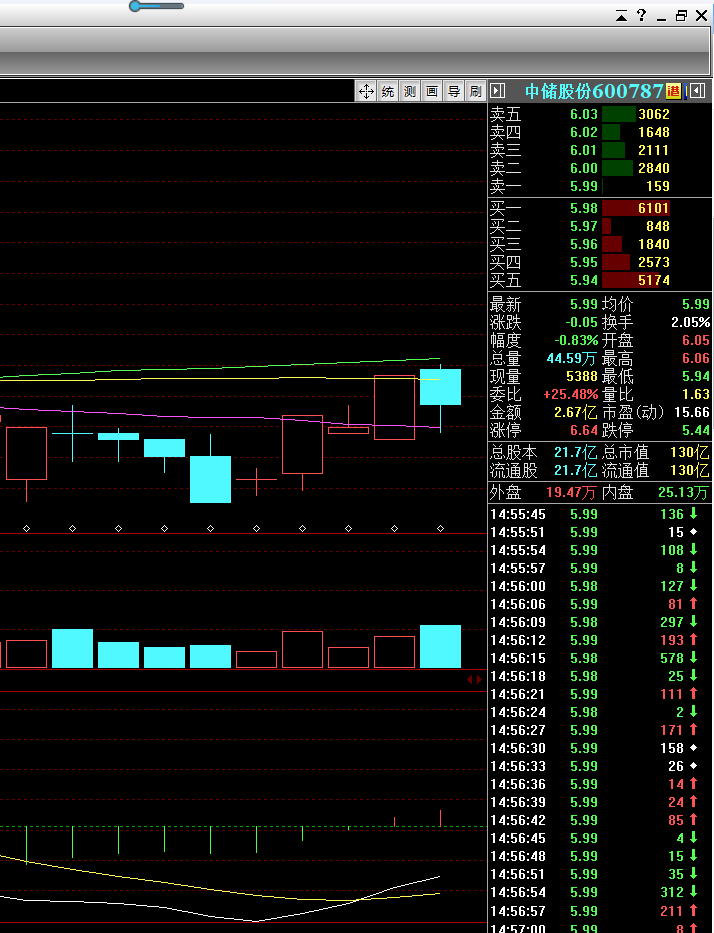This screenshot has height=933, width=714.
Task: Select the trade tick at 14:55:45
Action: click(600, 514)
